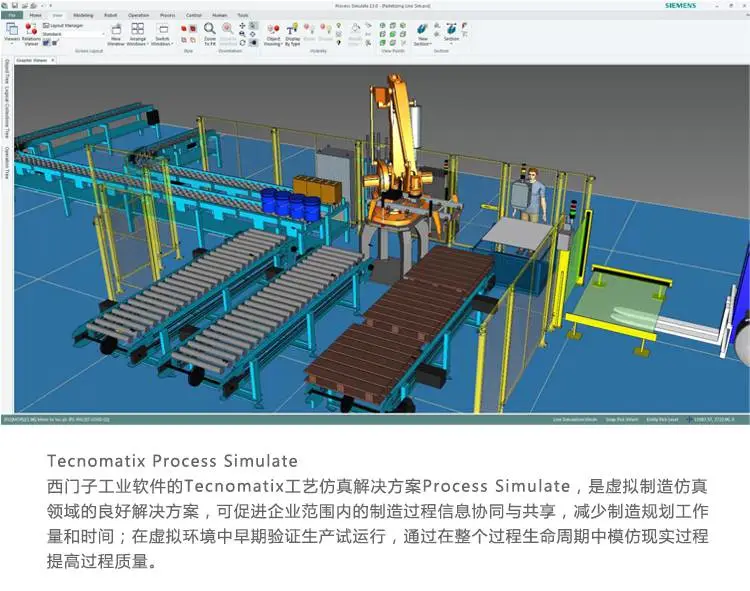The image size is (750, 591).
Task: Click the pan arrows icon in Orientation
Action: (x=243, y=26)
